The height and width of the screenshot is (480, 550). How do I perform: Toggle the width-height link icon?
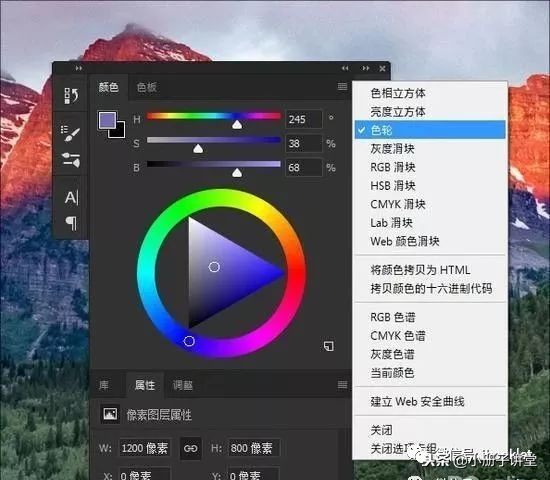coord(190,448)
